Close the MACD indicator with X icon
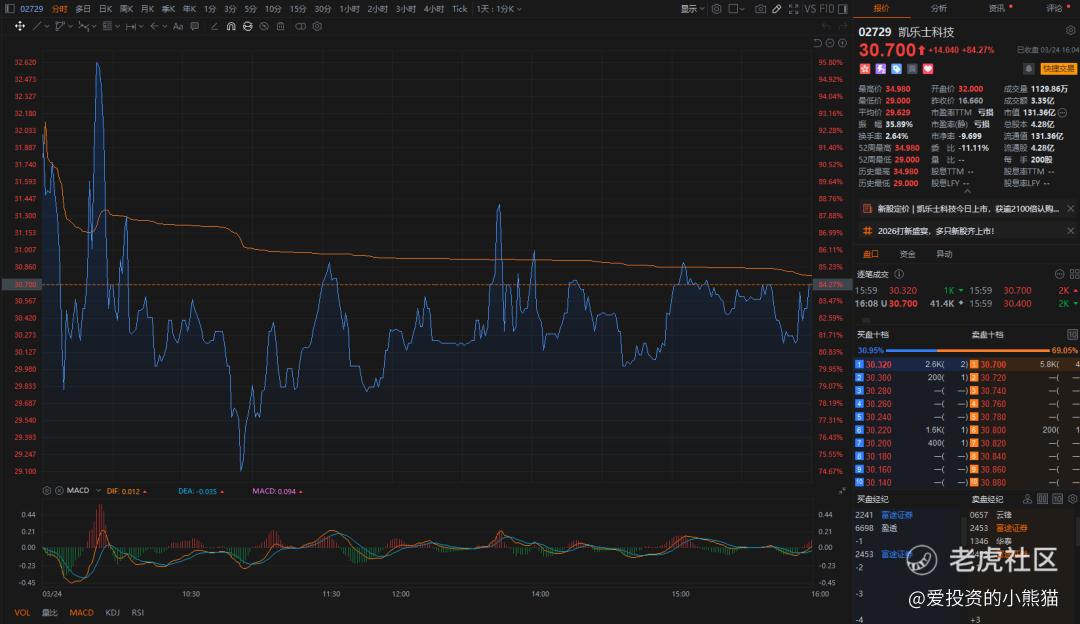This screenshot has height=624, width=1080. 59,490
